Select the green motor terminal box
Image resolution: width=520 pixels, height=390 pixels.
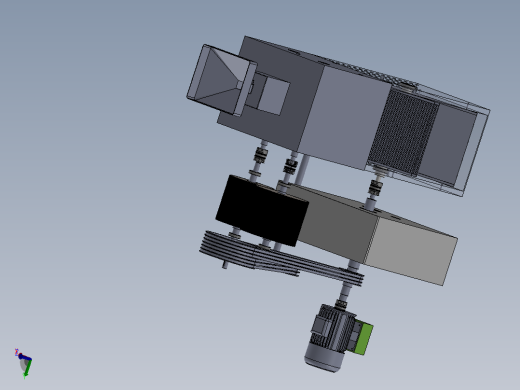pos(364,338)
